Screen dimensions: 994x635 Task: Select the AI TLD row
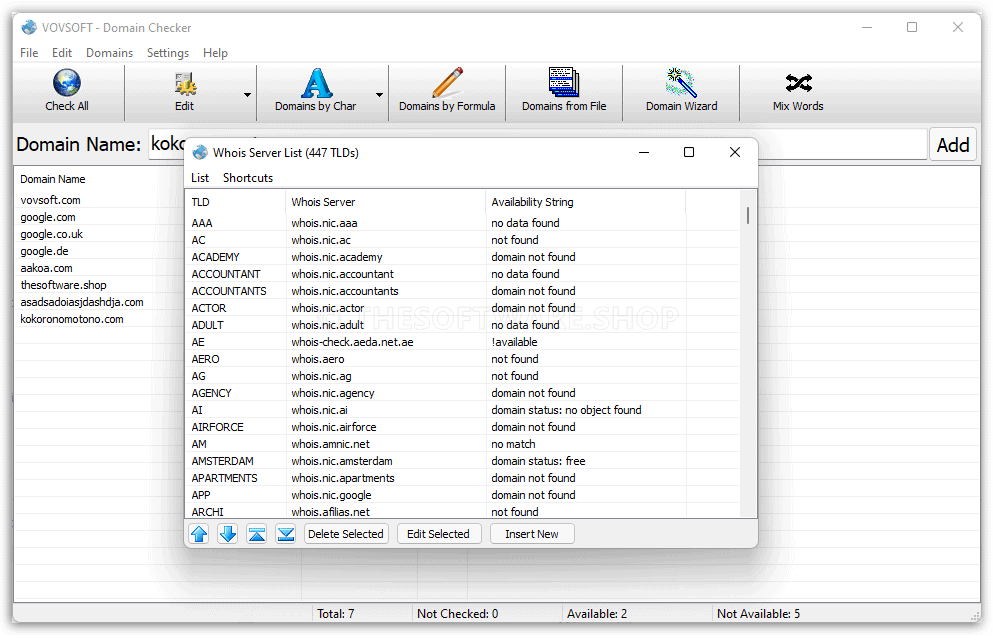tap(463, 411)
